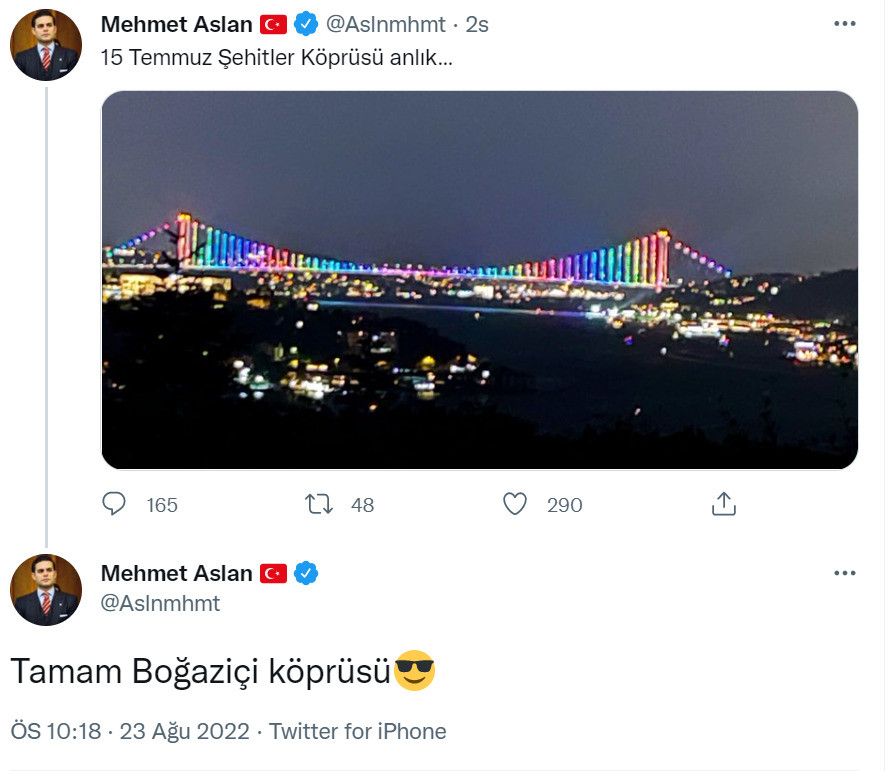Click @Aslnmhmt handle under reply name
The height and width of the screenshot is (771, 888).
(160, 603)
